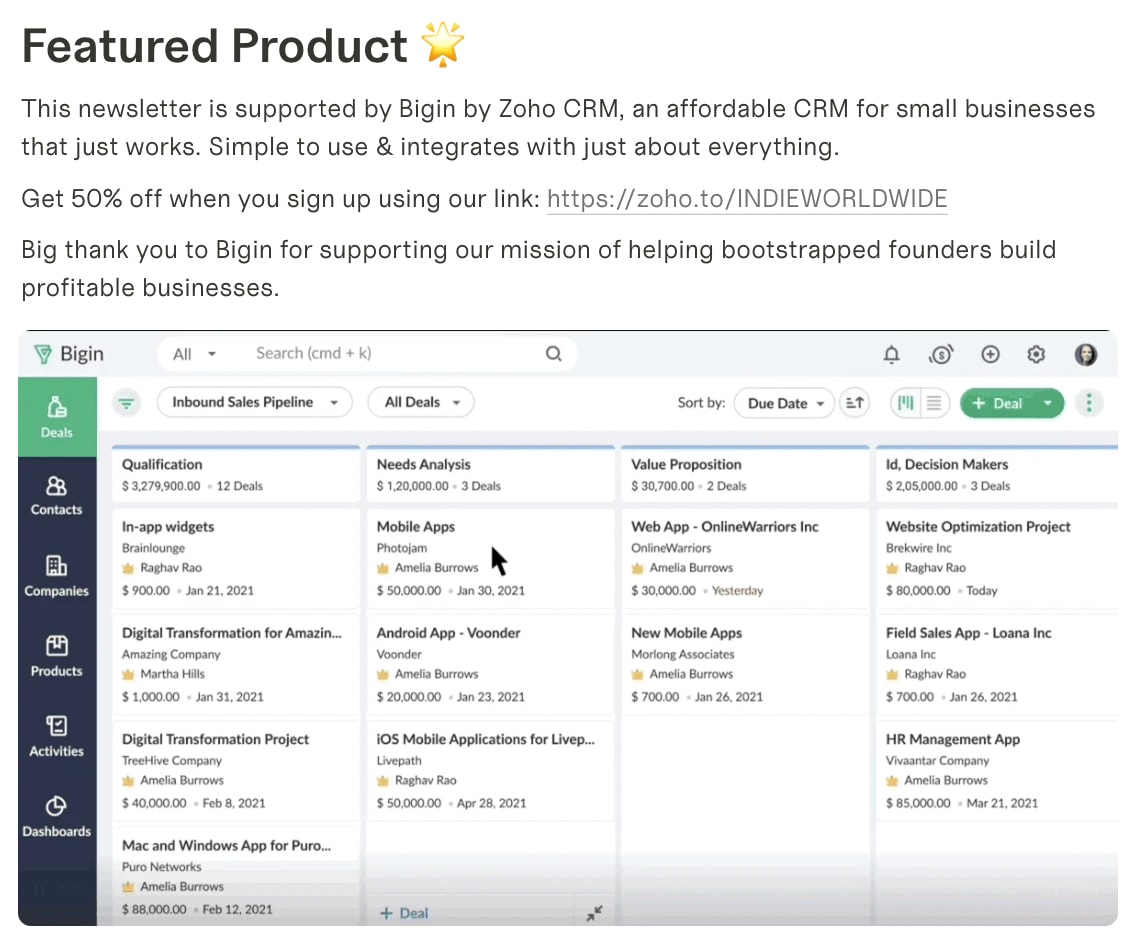Click the Value Proposition stage header
The width and height of the screenshot is (1144, 944).
click(745, 474)
